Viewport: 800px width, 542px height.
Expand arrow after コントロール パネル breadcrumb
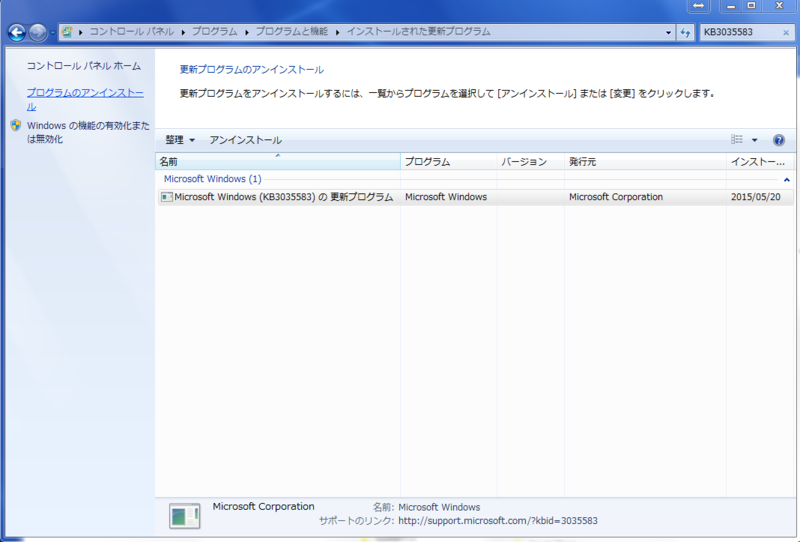(183, 32)
